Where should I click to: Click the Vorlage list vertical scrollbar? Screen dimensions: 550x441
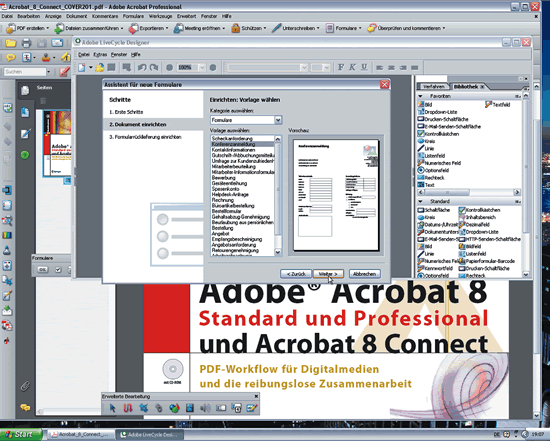coord(278,195)
